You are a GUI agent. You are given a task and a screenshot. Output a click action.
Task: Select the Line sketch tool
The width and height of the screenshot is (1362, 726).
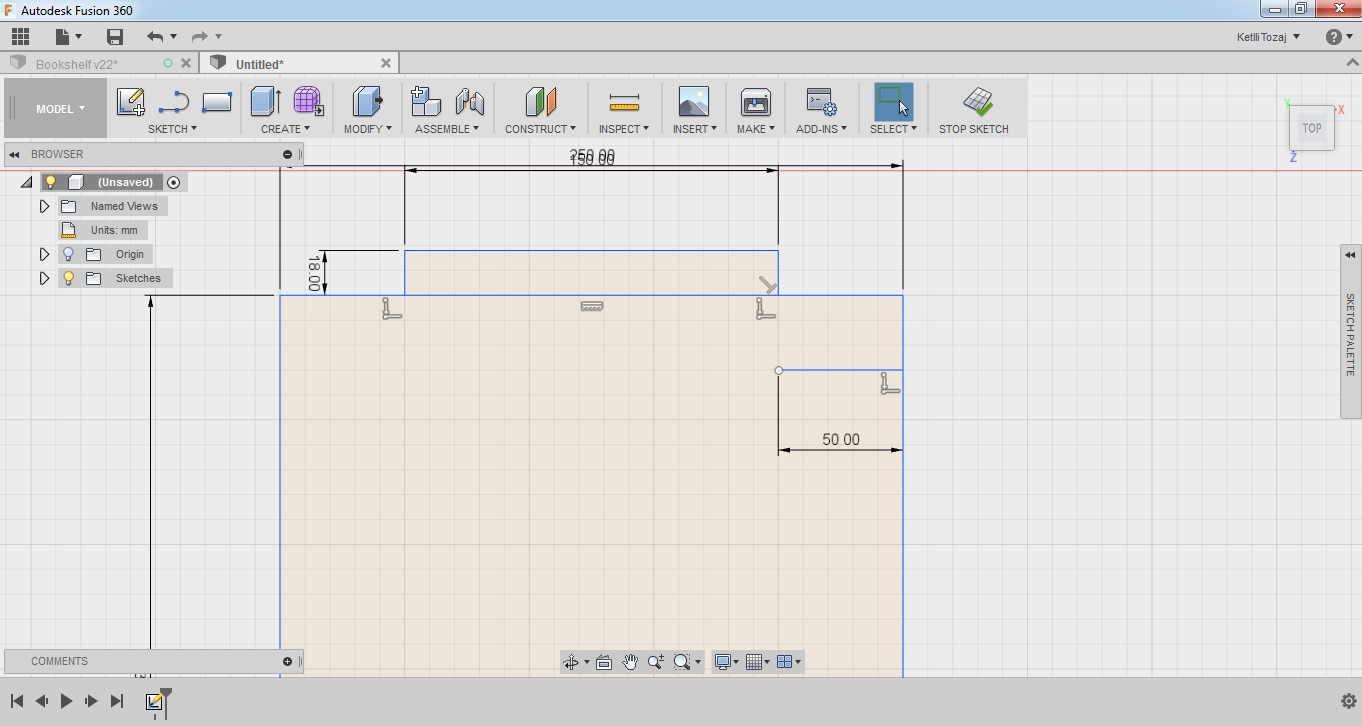[x=174, y=101]
